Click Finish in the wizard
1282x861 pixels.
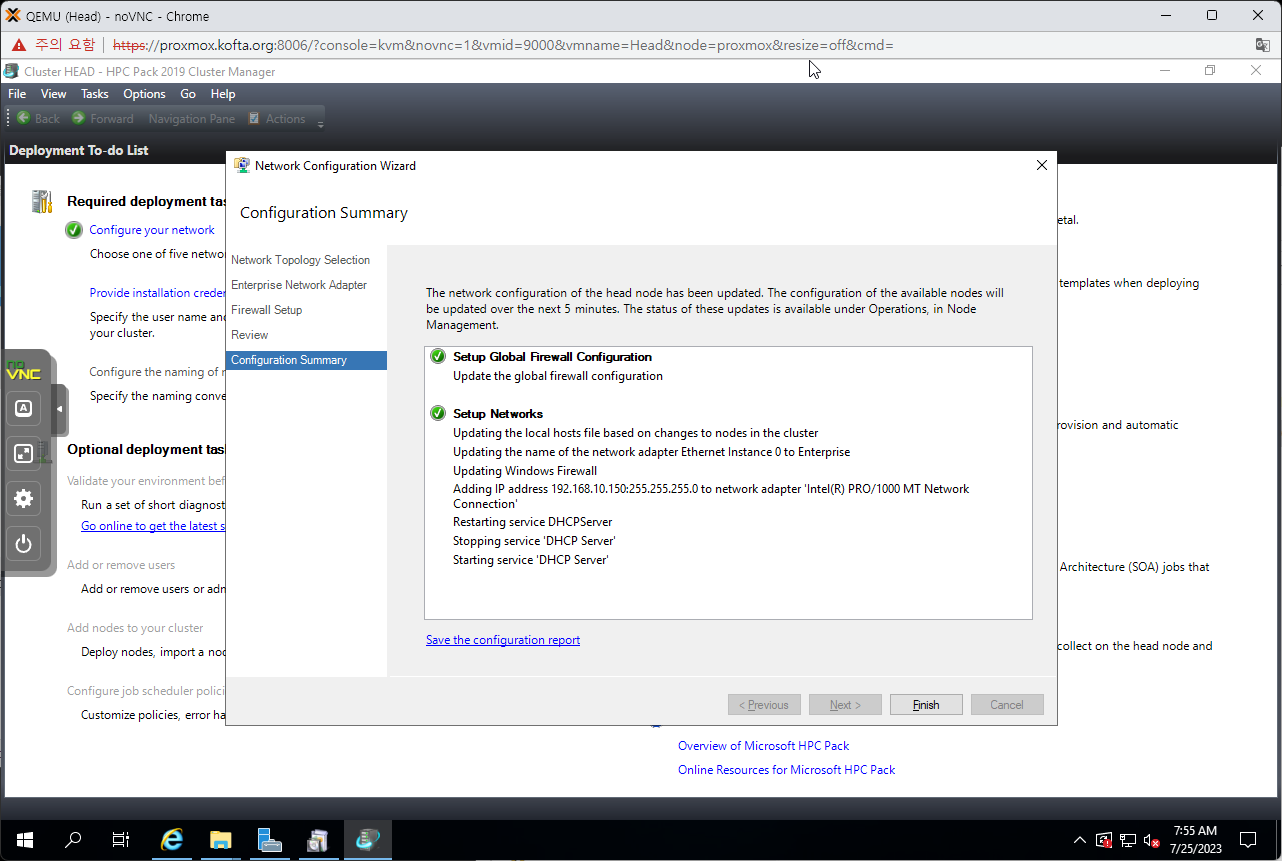coord(926,705)
